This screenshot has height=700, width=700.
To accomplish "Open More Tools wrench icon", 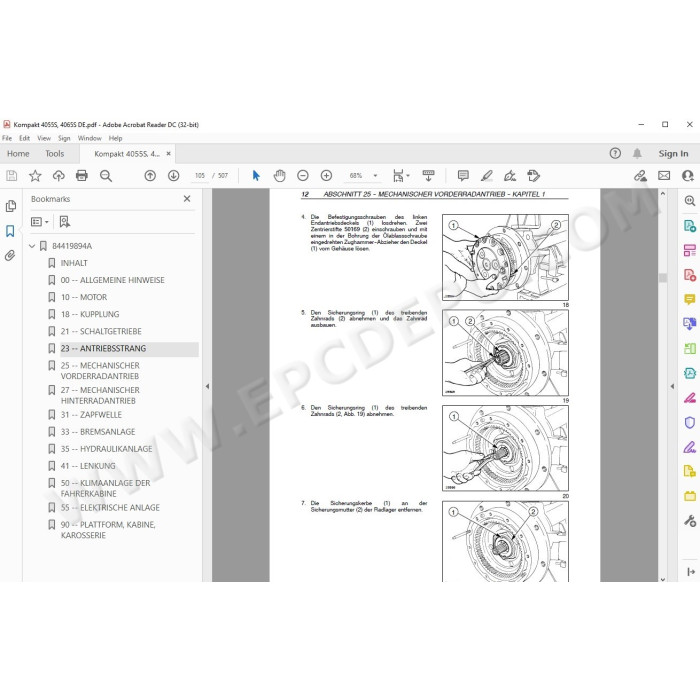I will click(689, 521).
